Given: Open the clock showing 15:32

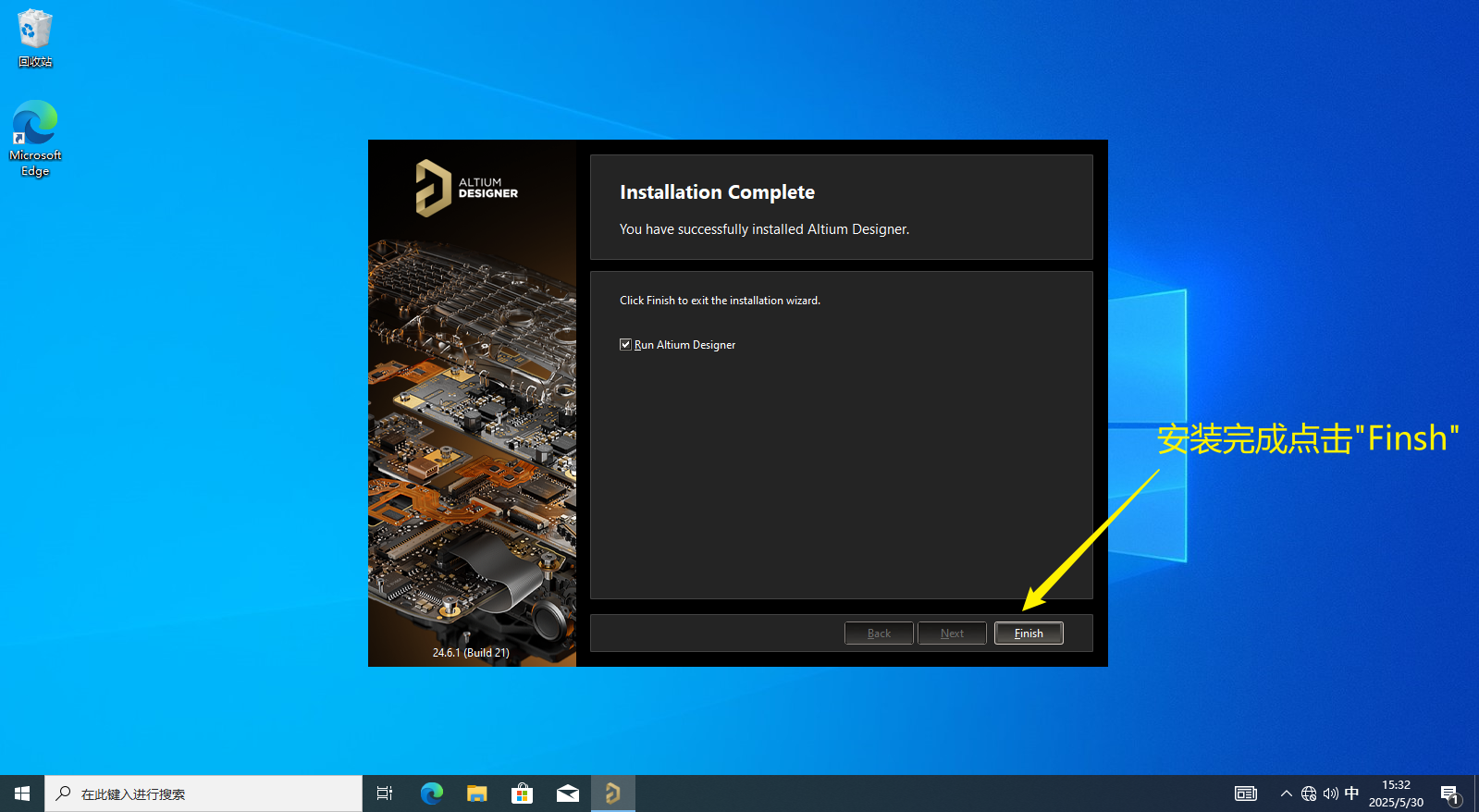Looking at the screenshot, I should [x=1396, y=794].
